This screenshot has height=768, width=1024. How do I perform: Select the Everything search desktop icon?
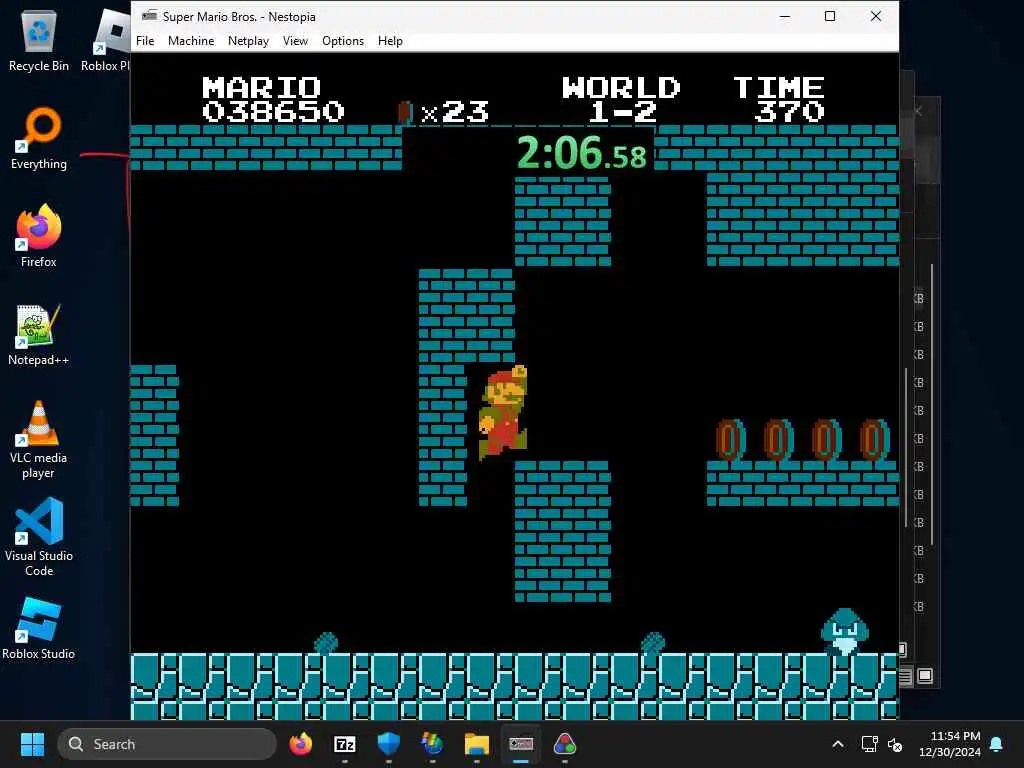pos(39,138)
